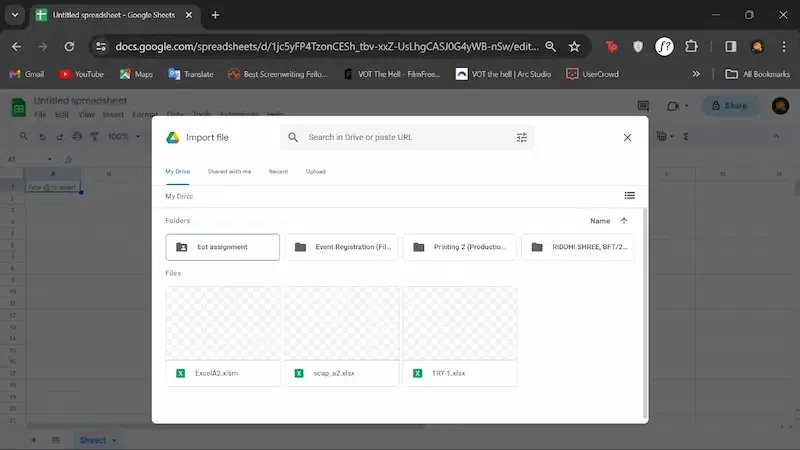
Task: Open Maps bookmark
Action: click(x=136, y=74)
